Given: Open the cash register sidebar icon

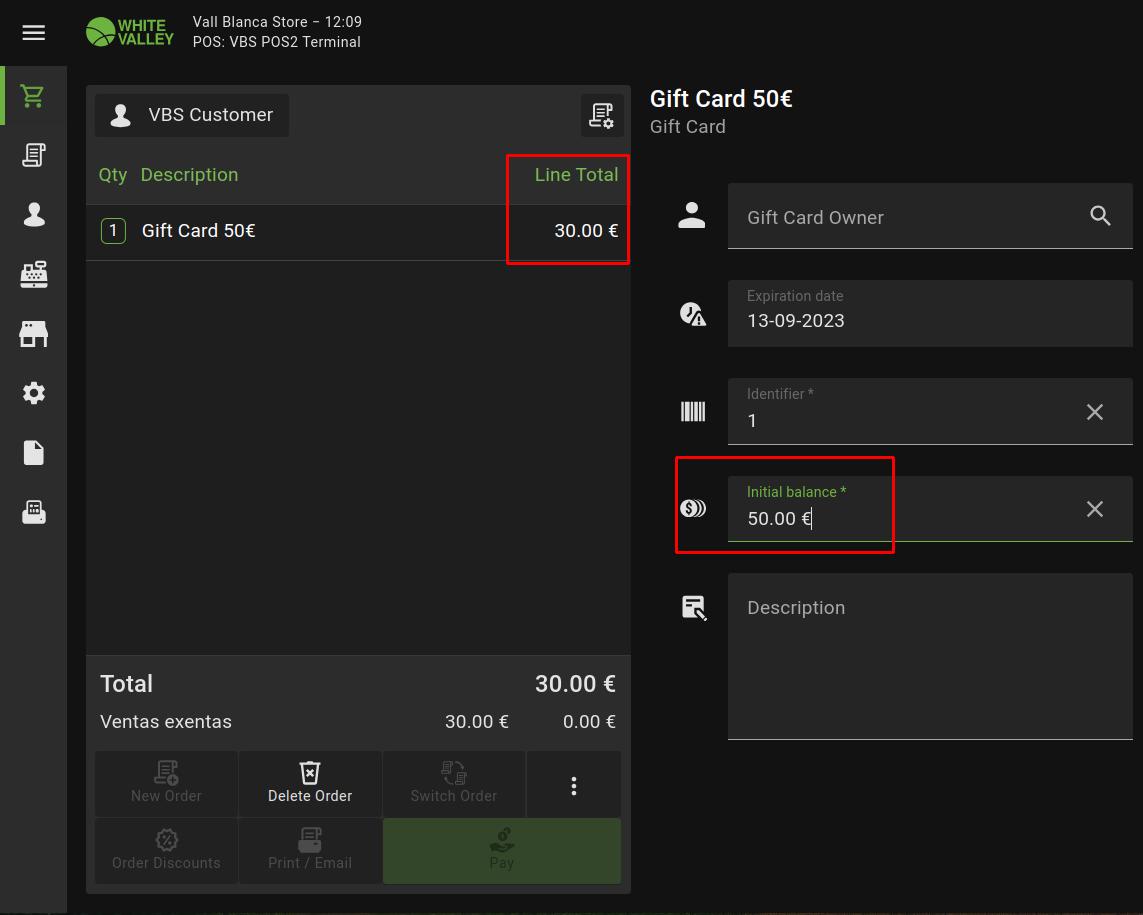Looking at the screenshot, I should [33, 274].
